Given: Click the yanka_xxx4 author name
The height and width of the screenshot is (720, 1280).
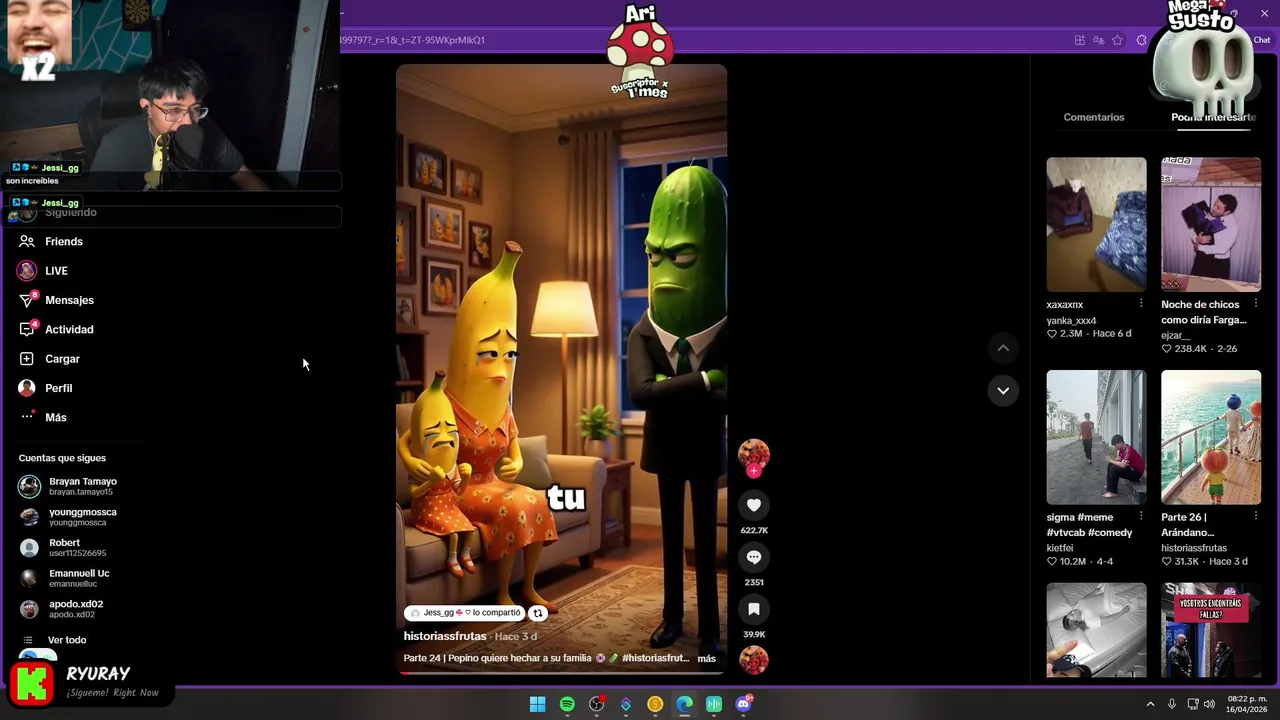Looking at the screenshot, I should pos(1071,321).
